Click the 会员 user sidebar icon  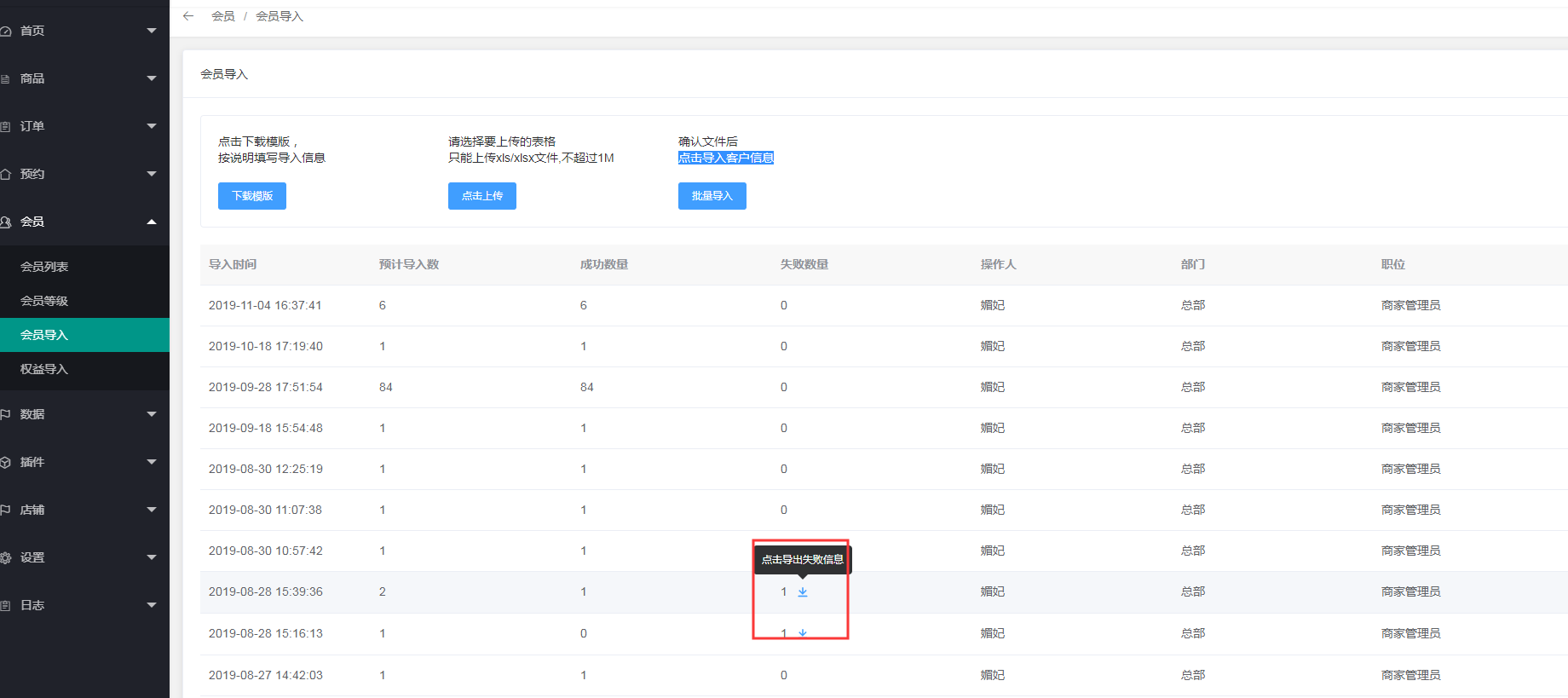[x=5, y=222]
